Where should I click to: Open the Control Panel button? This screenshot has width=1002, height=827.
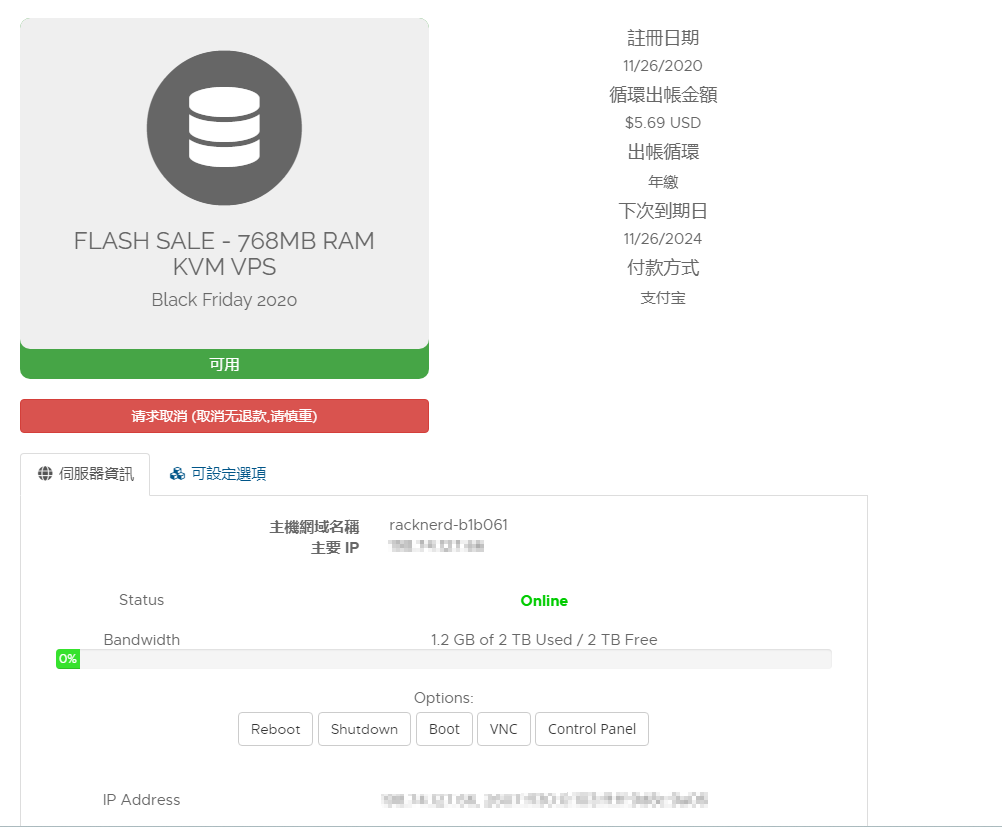(592, 729)
